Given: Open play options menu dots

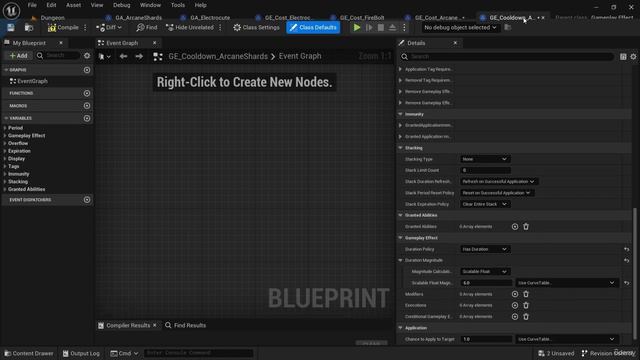Looking at the screenshot, I should click(x=404, y=27).
